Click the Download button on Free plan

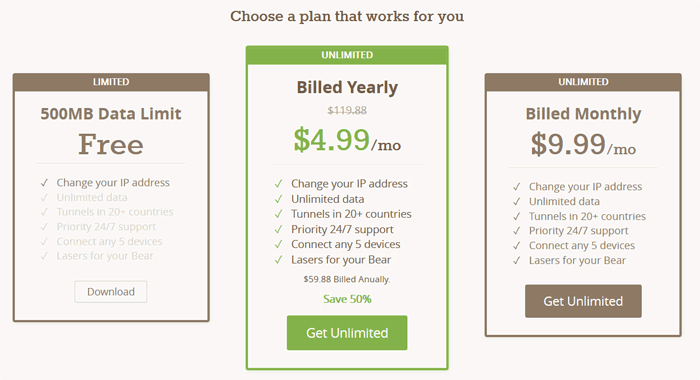tap(111, 292)
